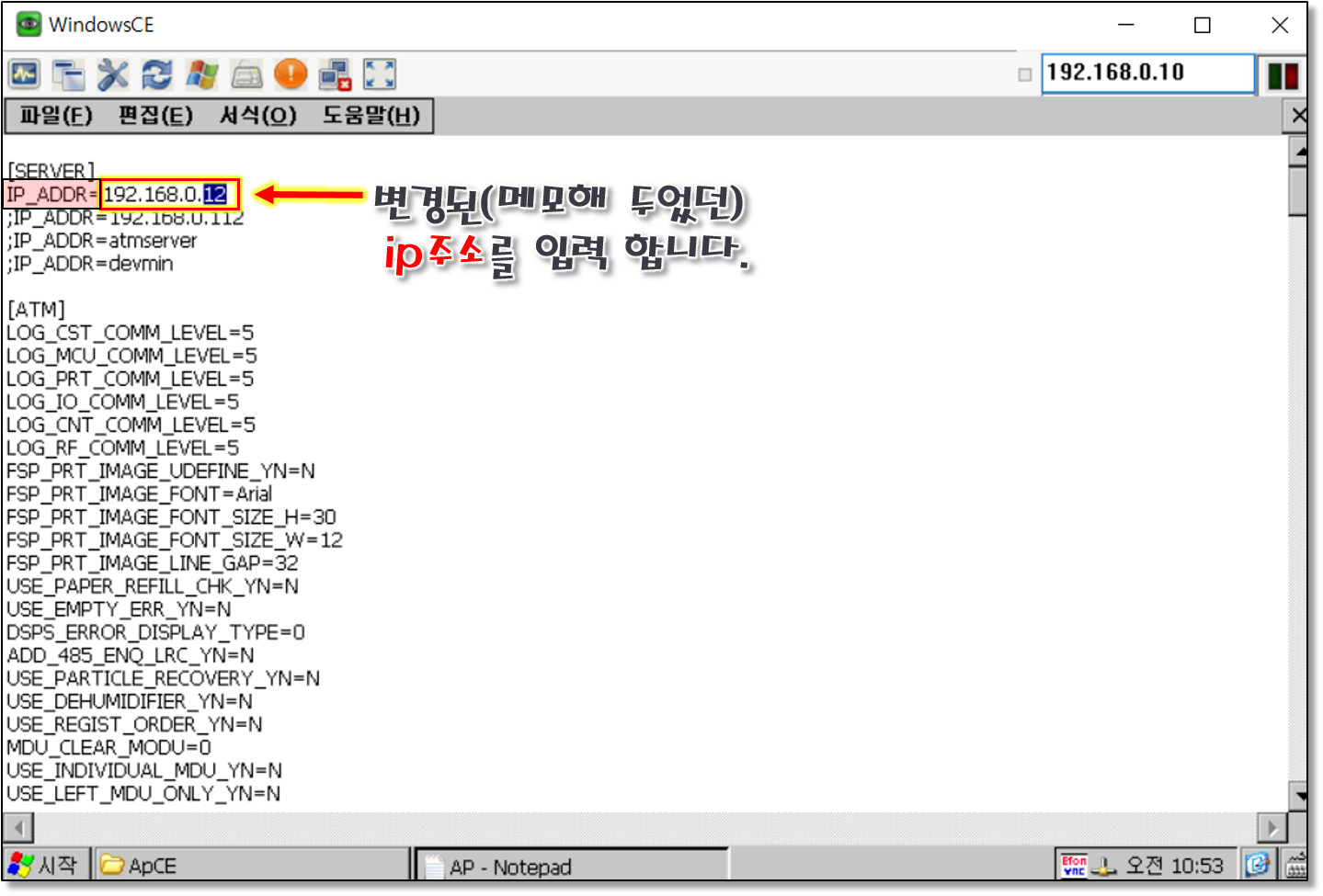Screen dimensions: 1323x896
Task: Click the 시작 Start button on taskbar
Action: [44, 866]
